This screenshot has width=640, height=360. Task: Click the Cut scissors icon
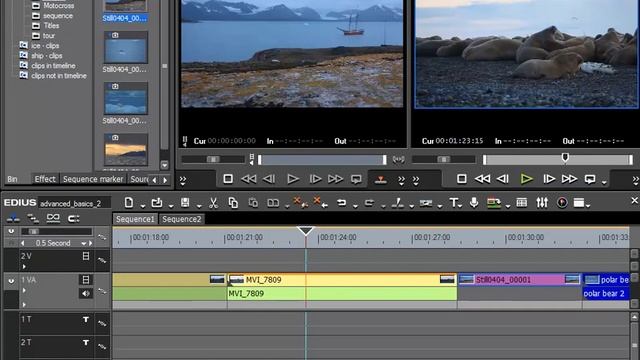pyautogui.click(x=213, y=202)
